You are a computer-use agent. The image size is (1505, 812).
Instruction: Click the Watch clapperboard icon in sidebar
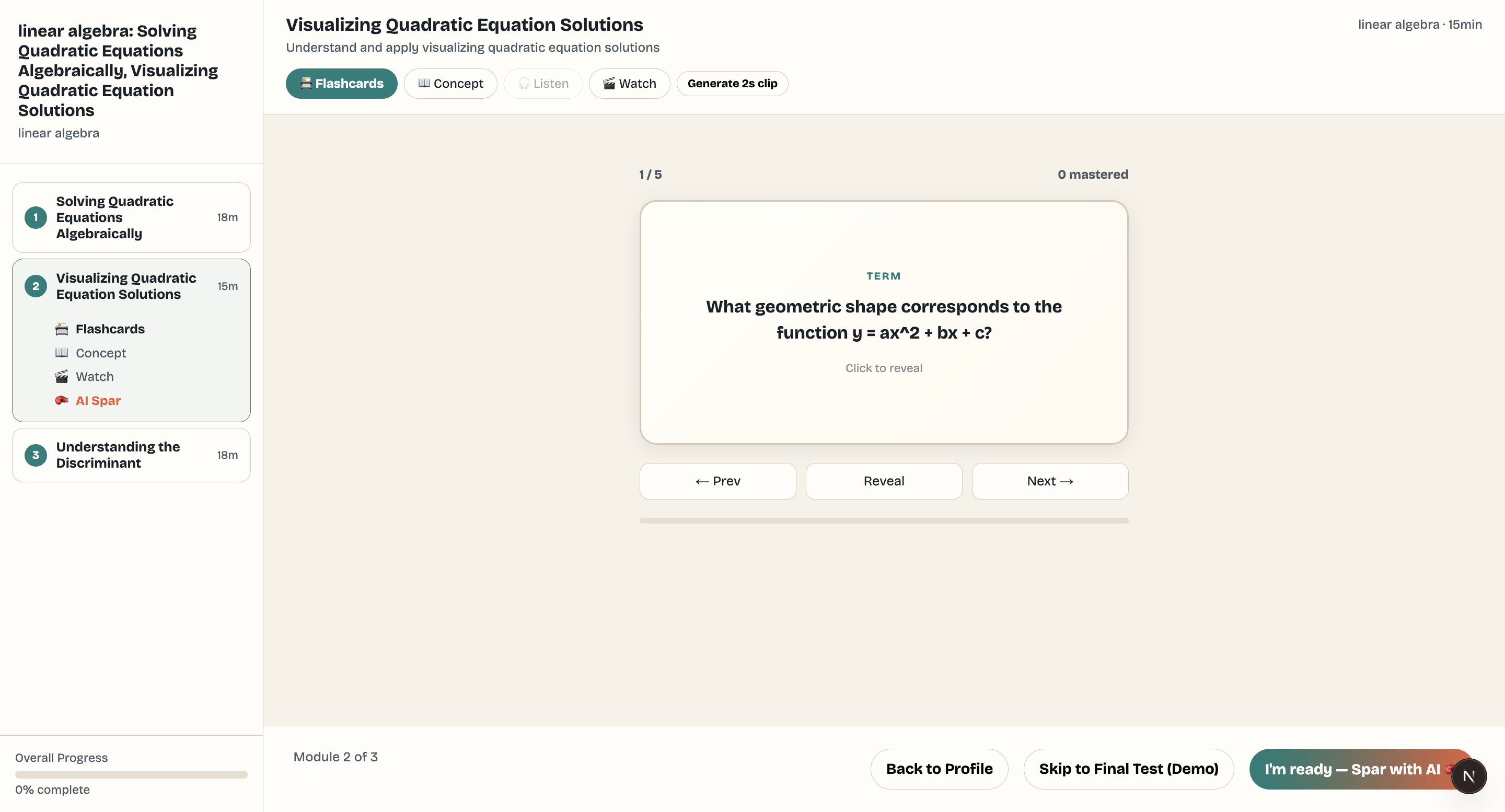click(x=61, y=377)
